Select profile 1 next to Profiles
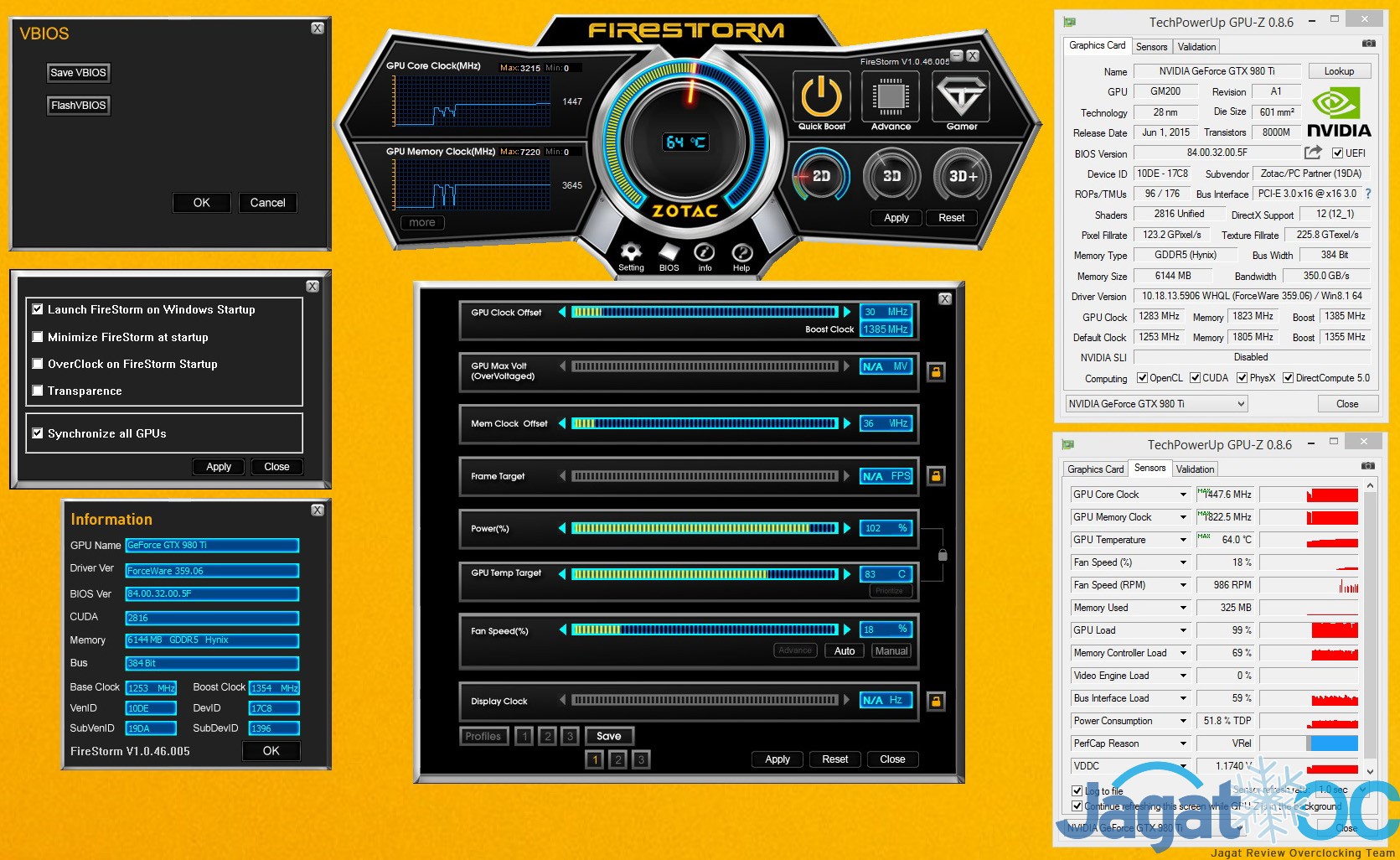The image size is (1400, 860). click(524, 736)
